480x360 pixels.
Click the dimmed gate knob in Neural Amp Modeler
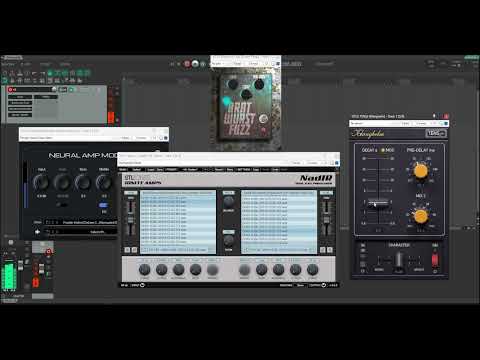pos(62,183)
